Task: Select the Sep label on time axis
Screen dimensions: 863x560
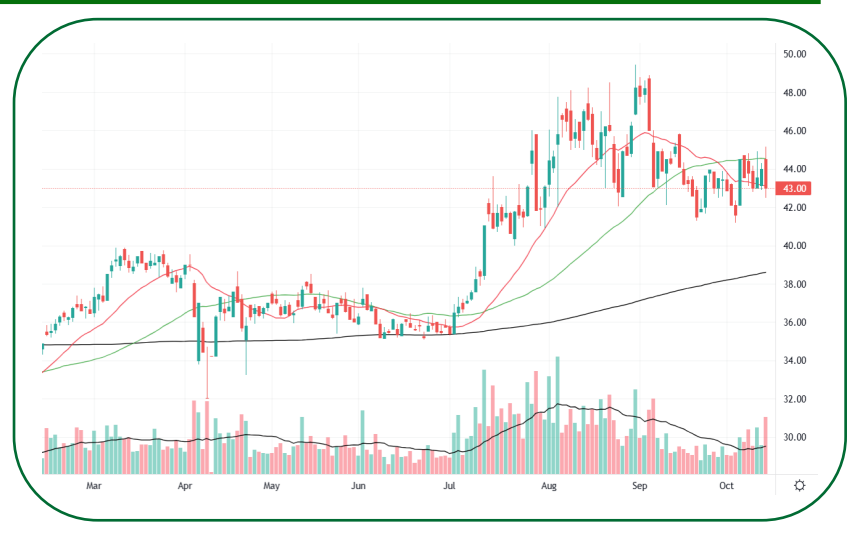Action: 640,486
